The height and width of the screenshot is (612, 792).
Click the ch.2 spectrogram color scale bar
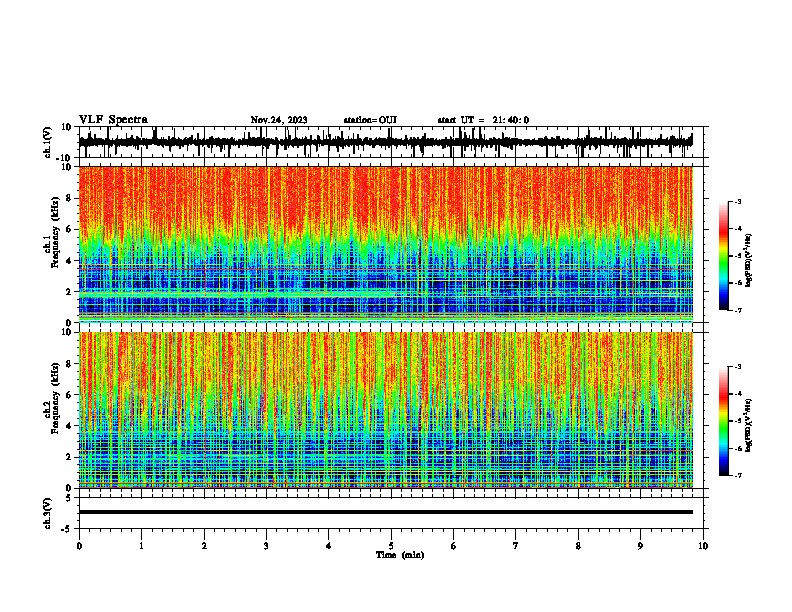tap(724, 421)
